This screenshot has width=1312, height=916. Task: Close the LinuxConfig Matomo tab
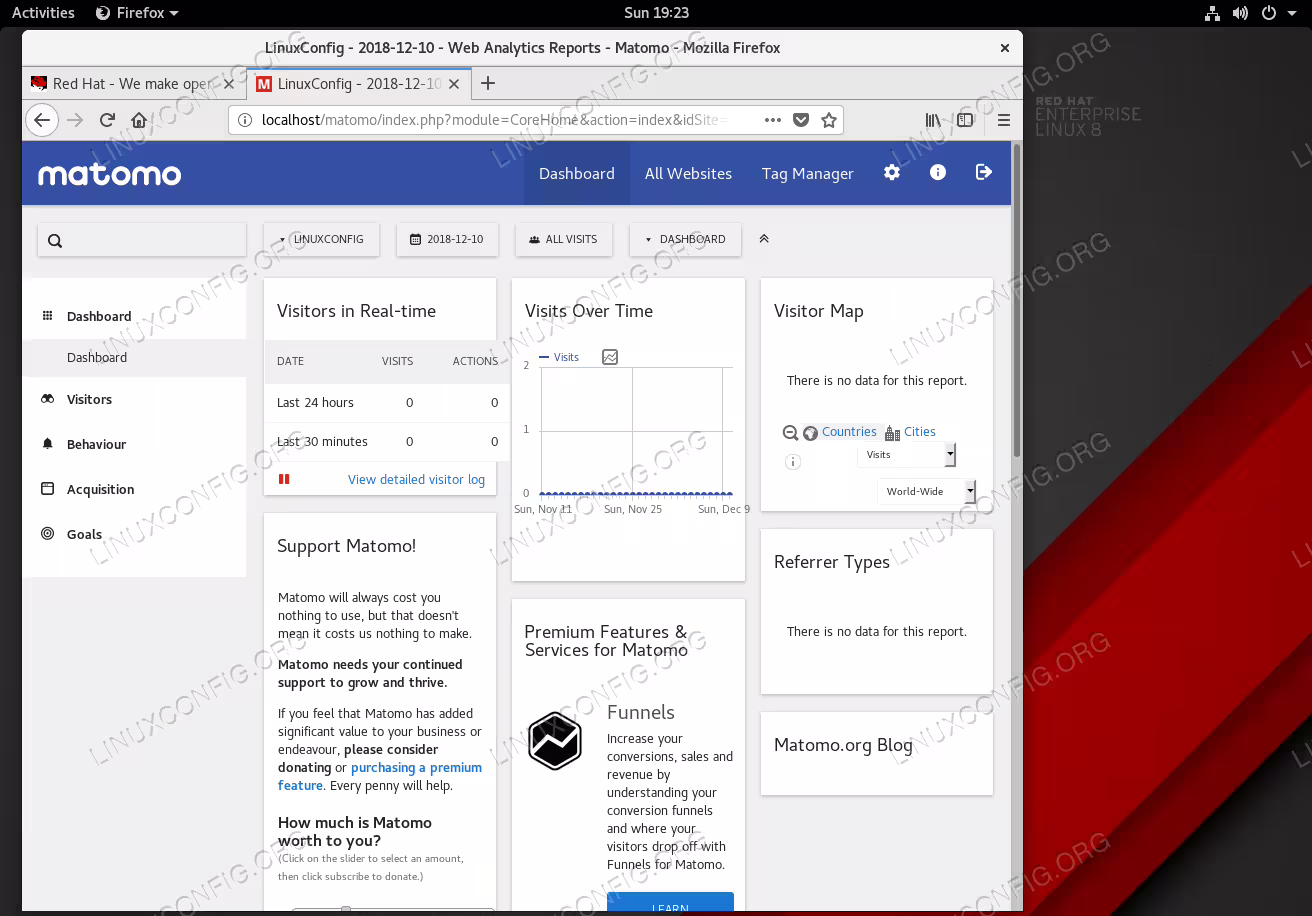454,84
